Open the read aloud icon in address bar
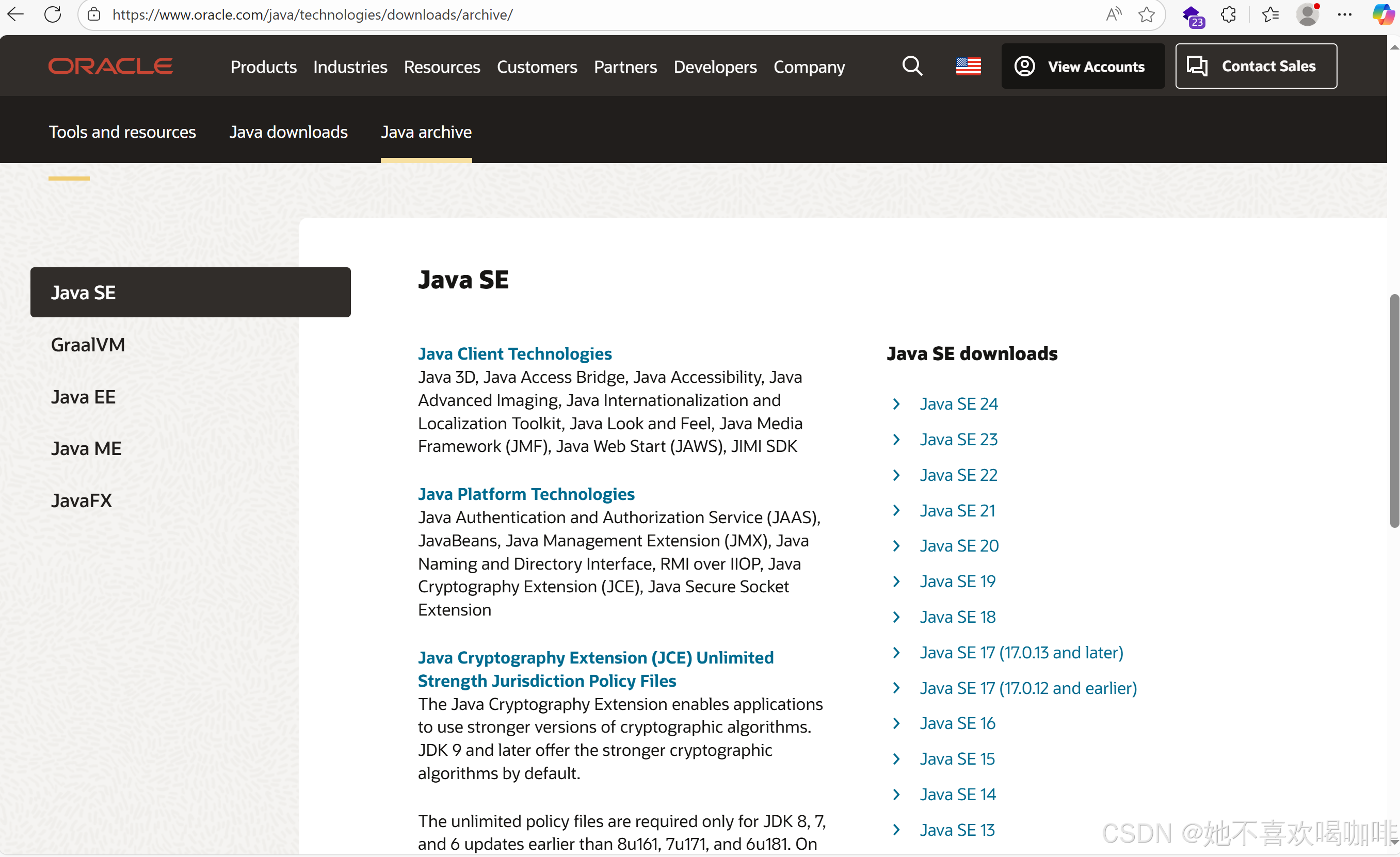Image resolution: width=1400 pixels, height=857 pixels. pos(1114,14)
